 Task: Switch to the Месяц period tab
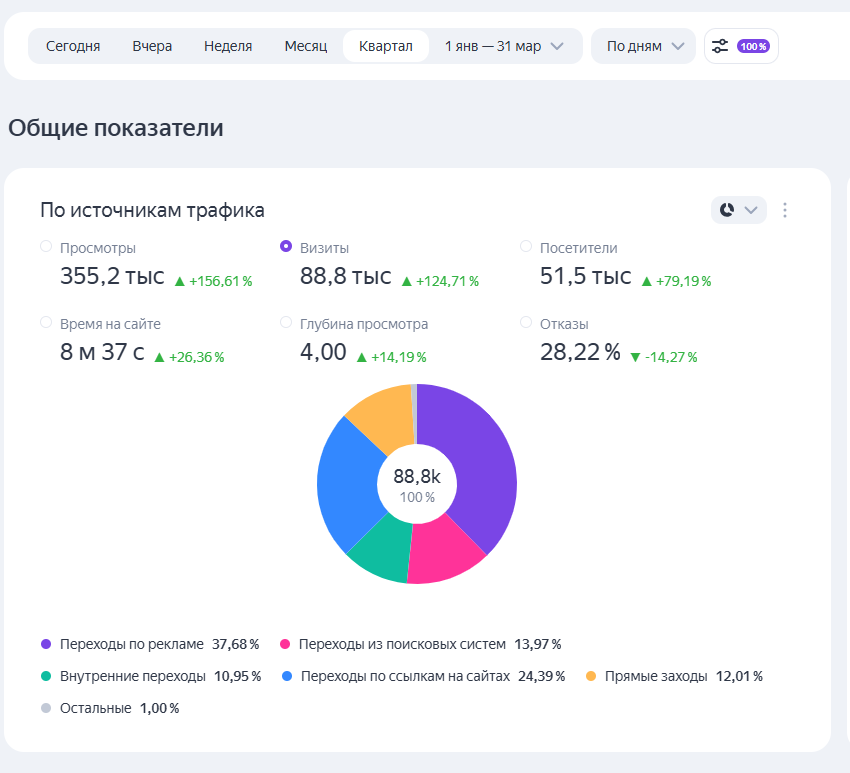coord(306,46)
